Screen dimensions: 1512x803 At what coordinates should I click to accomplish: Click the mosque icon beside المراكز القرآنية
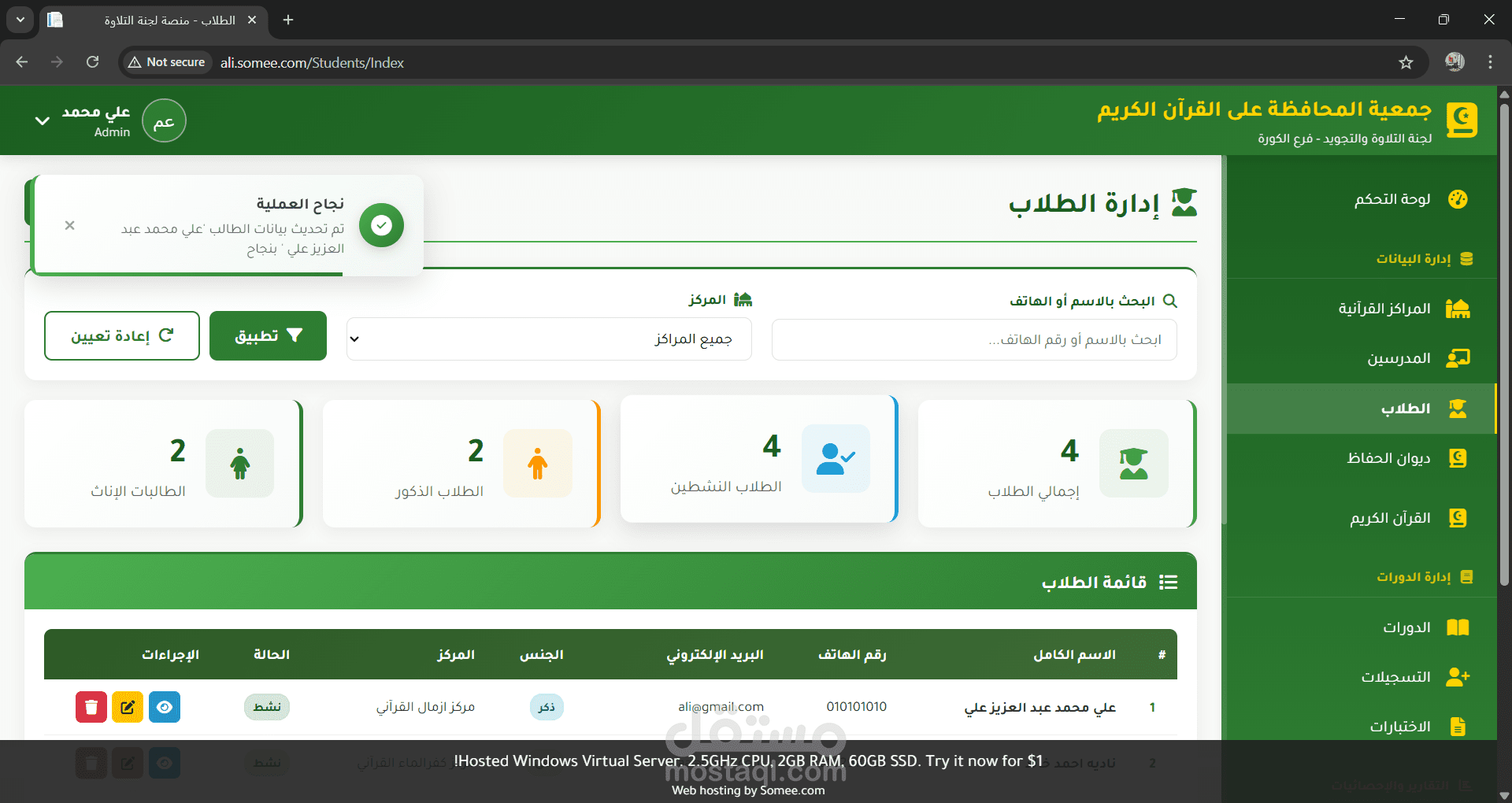pyautogui.click(x=1458, y=309)
